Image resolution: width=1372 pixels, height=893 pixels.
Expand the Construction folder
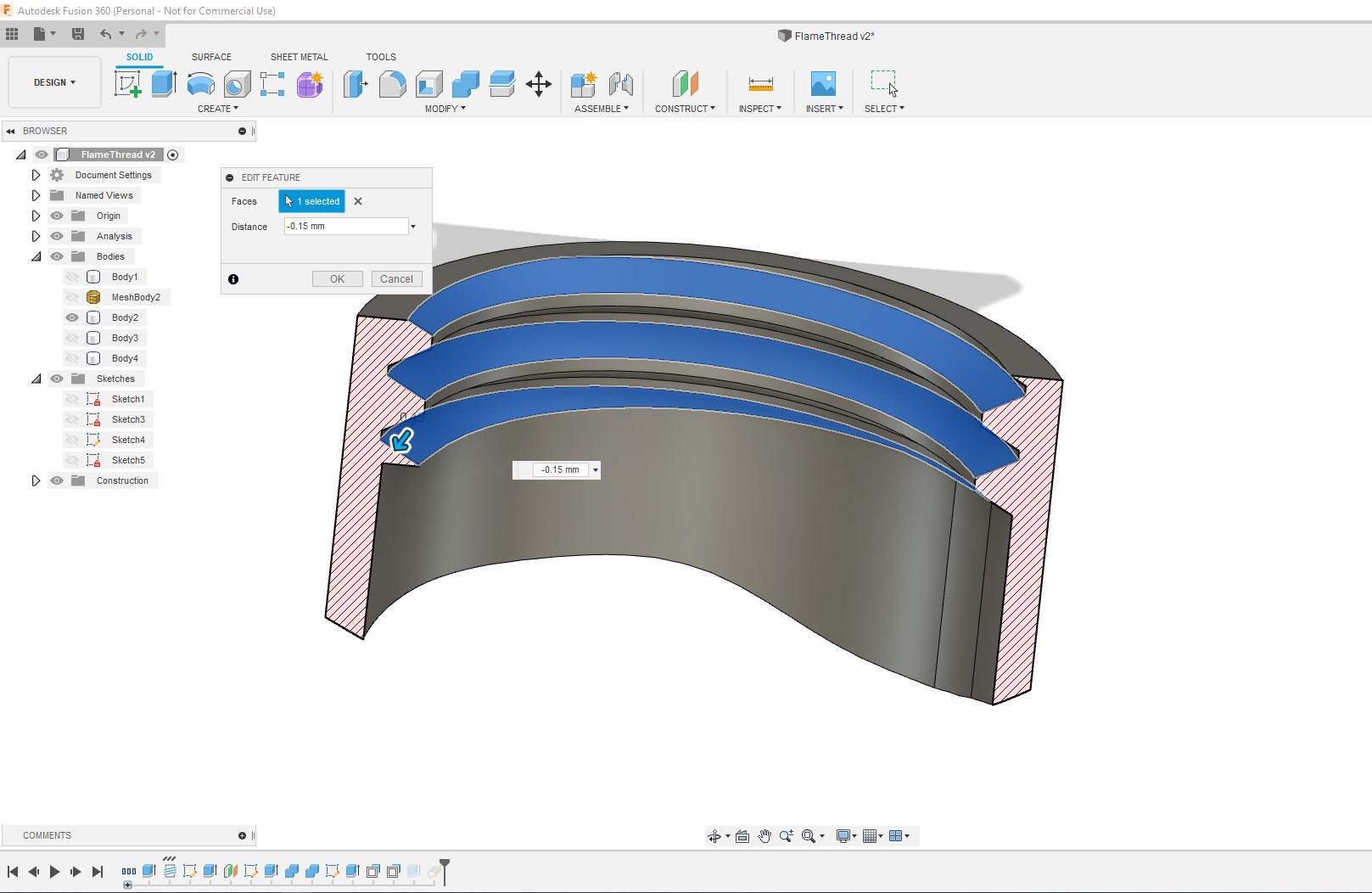point(36,480)
